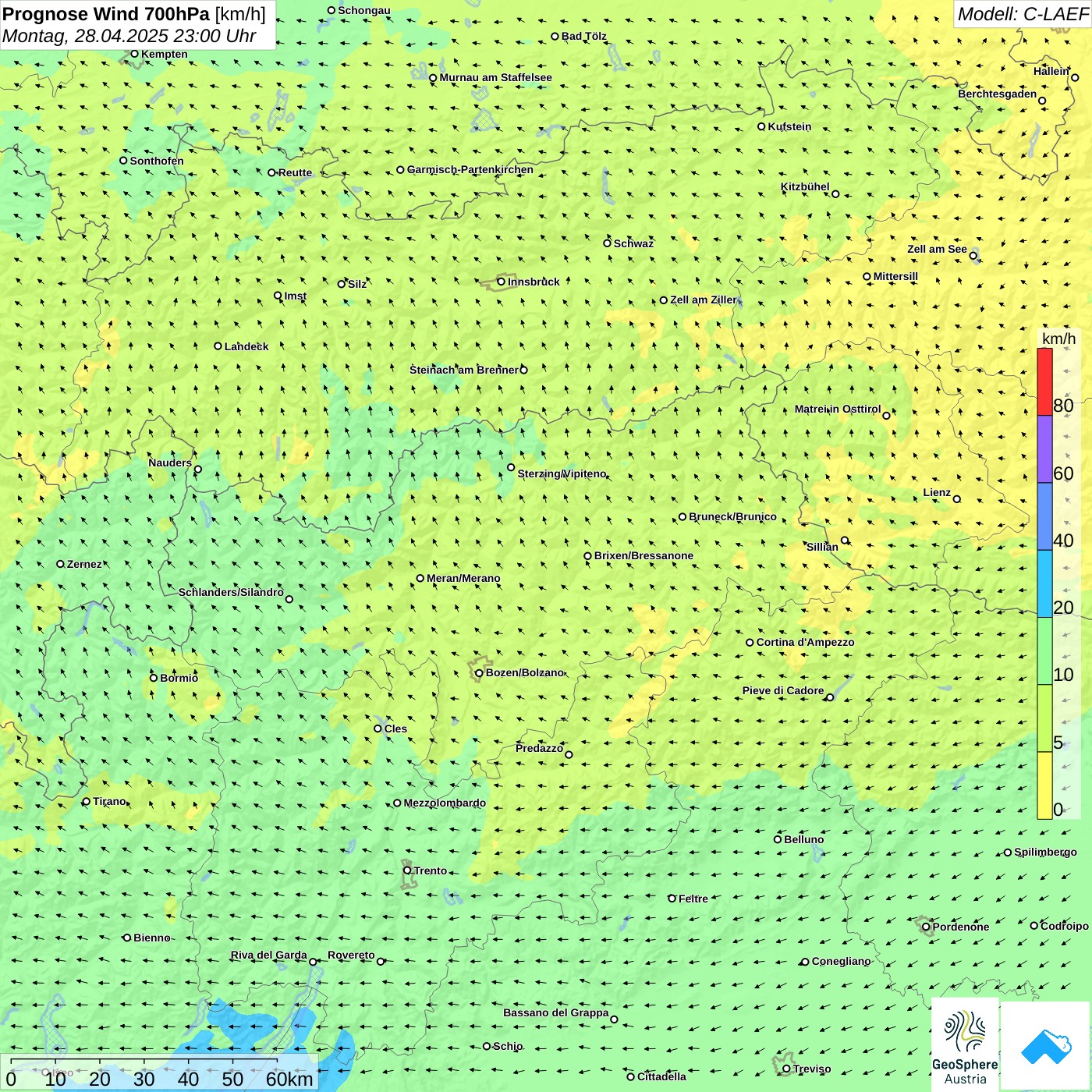The height and width of the screenshot is (1092, 1092).
Task: Click the Pordenone city label
Action: pos(960,927)
